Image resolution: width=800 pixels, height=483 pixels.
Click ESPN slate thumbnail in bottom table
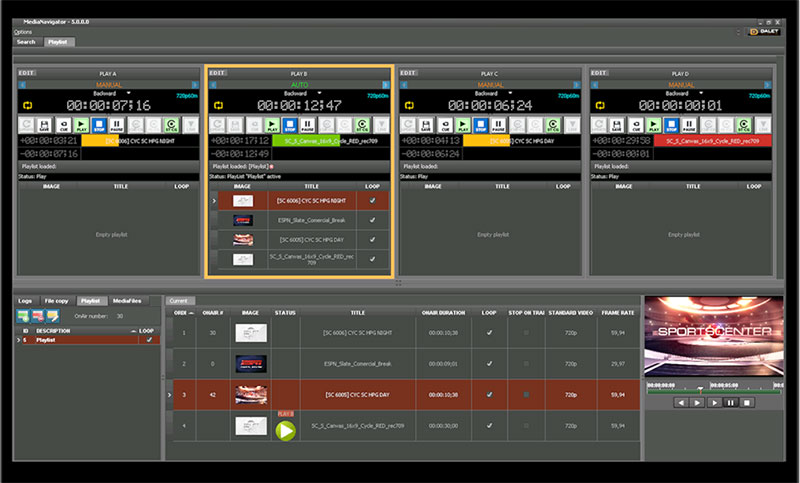251,364
